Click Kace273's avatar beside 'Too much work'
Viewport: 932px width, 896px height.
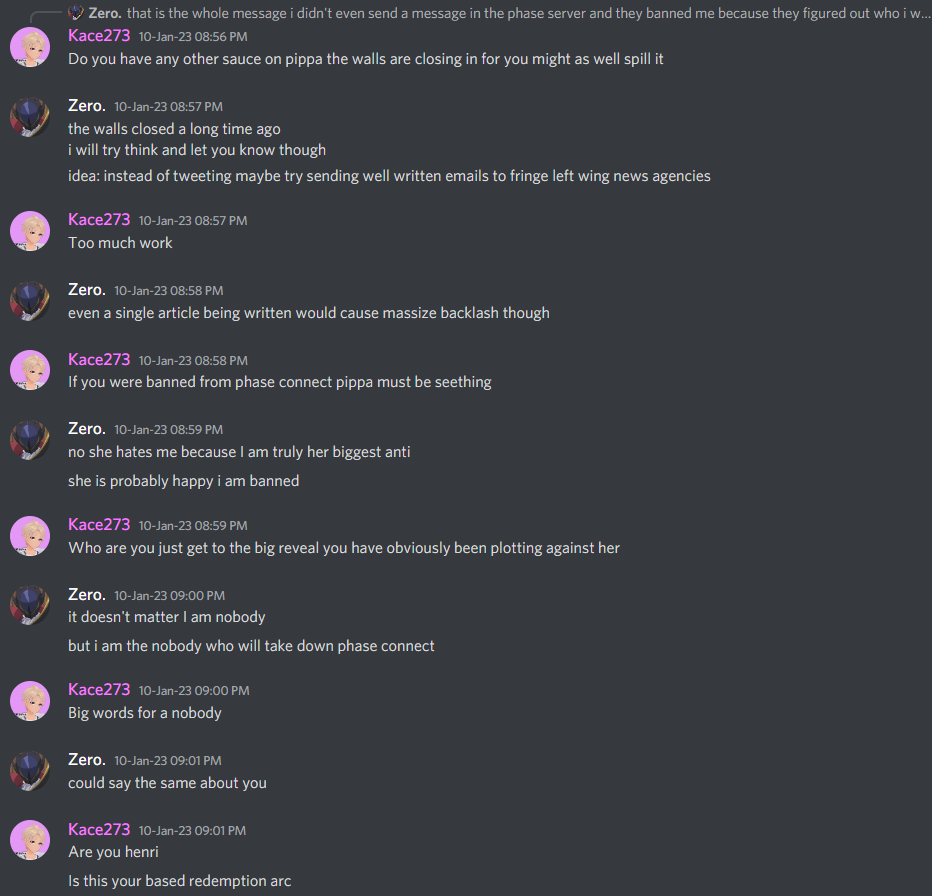[x=30, y=231]
